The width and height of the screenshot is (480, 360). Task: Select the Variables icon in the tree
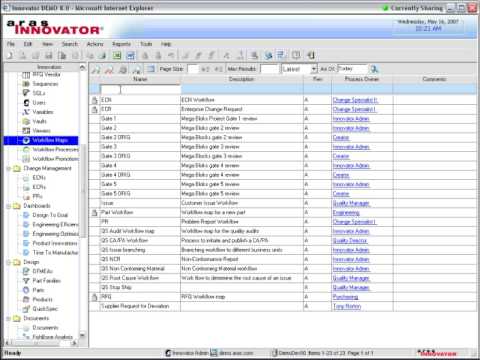tap(26, 112)
